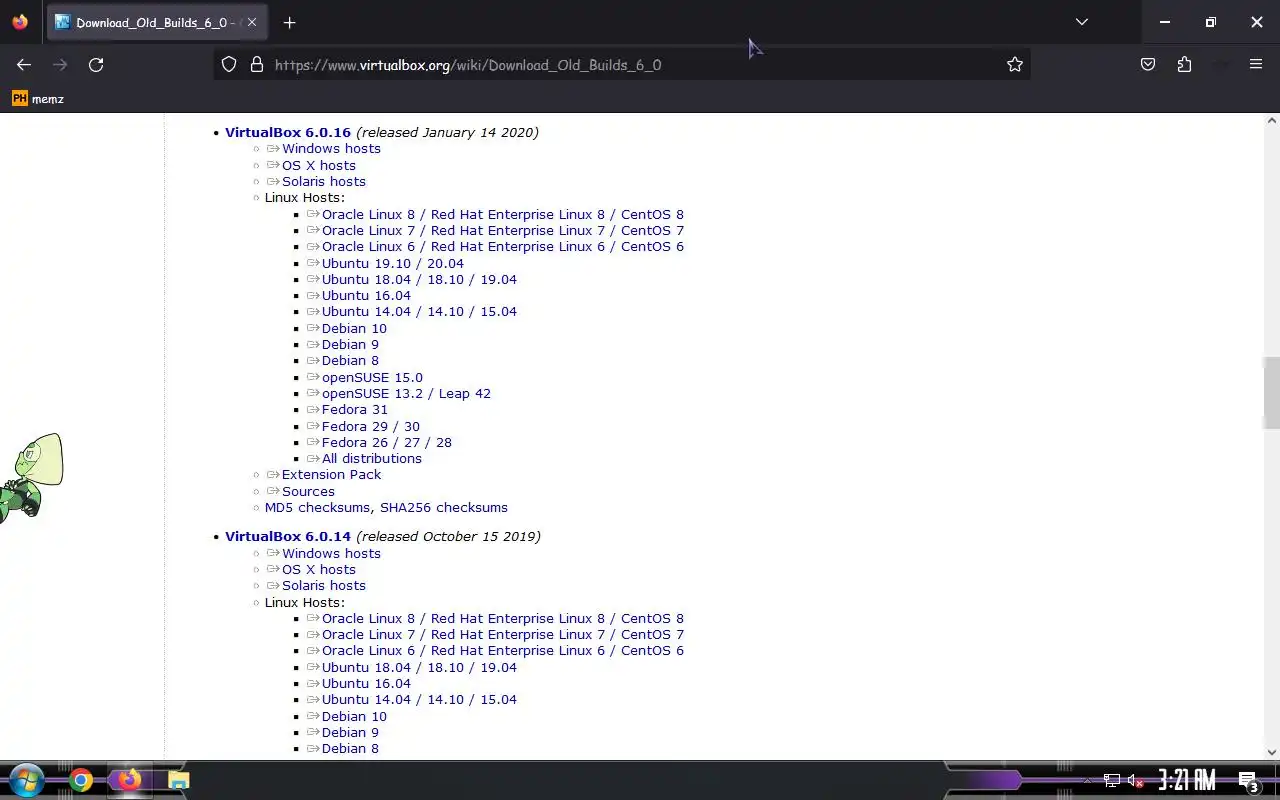Screen dimensions: 1280x800
Task: Open Fedora 29 / 30 download link
Action: coord(370,426)
